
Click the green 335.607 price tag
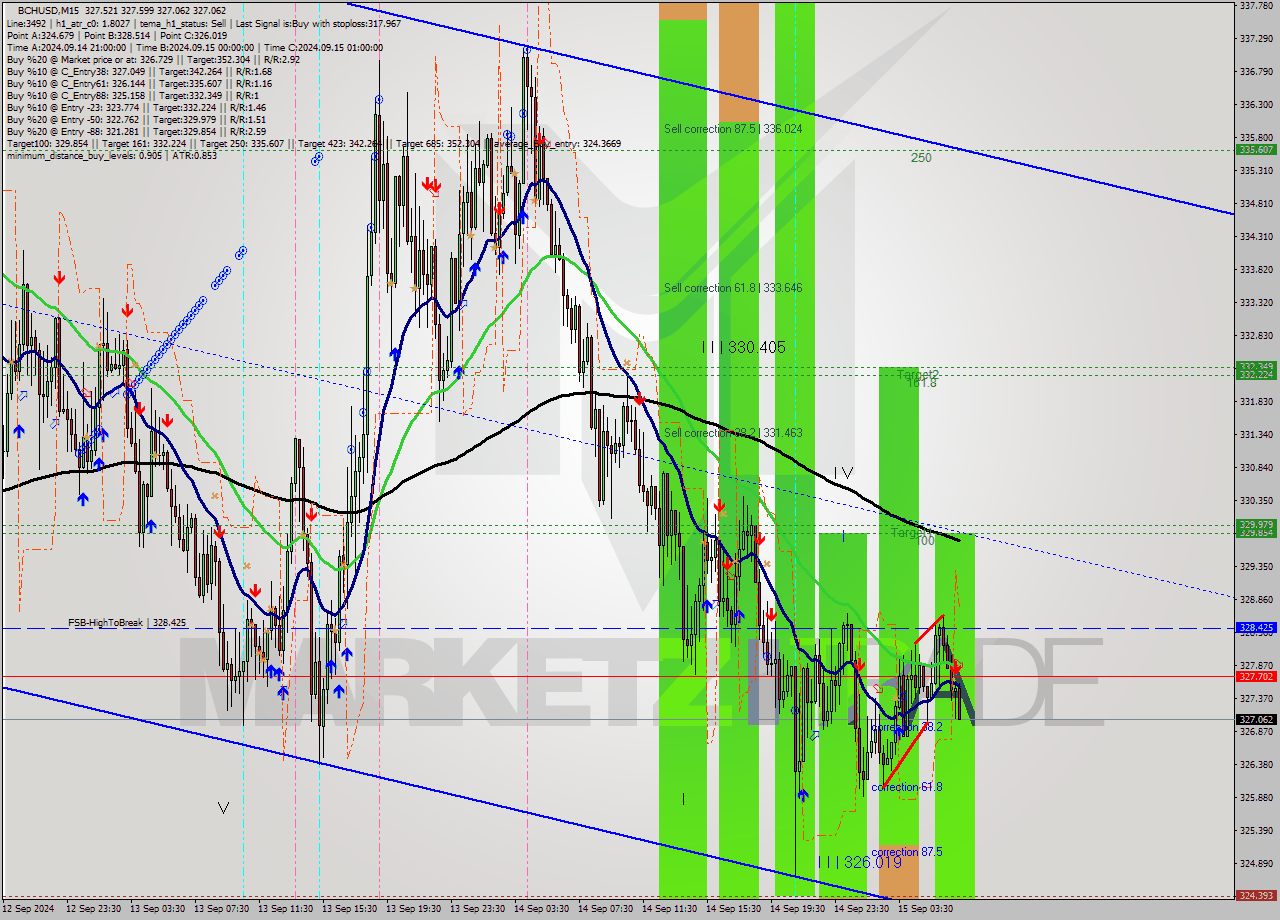pyautogui.click(x=1256, y=149)
